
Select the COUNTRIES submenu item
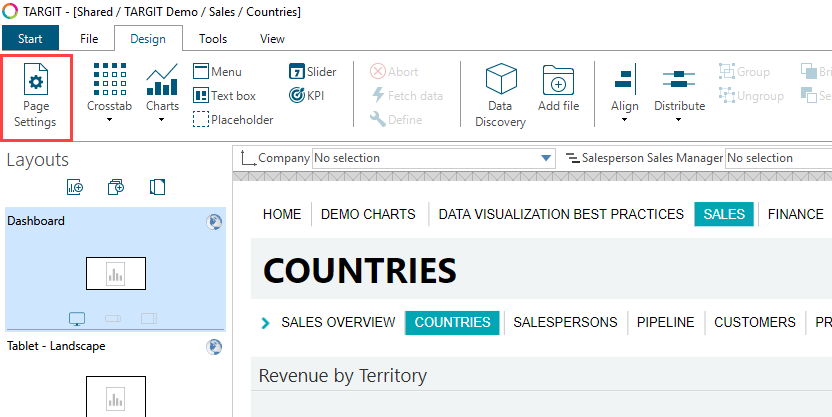click(452, 323)
